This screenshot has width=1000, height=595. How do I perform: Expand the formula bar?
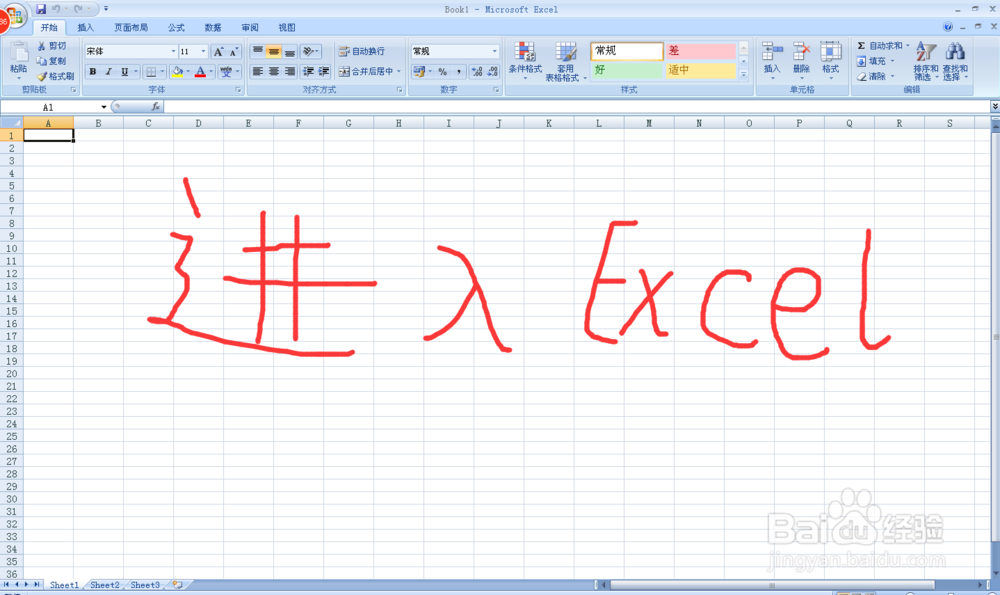pyautogui.click(x=995, y=107)
